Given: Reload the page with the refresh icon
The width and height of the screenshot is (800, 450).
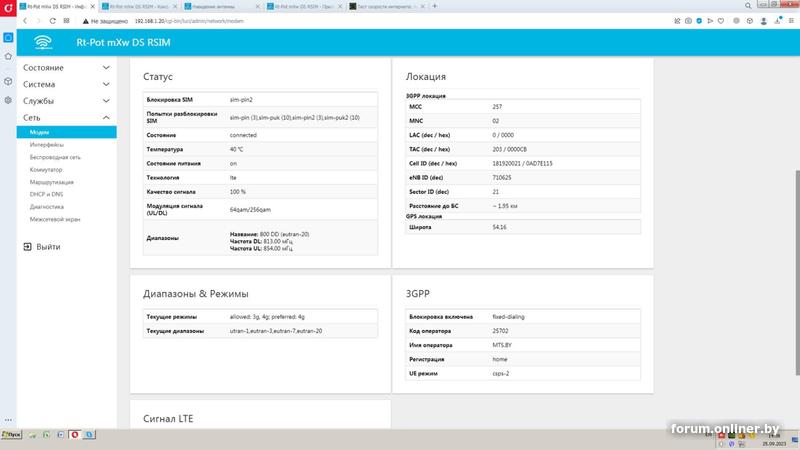Looking at the screenshot, I should (x=52, y=21).
